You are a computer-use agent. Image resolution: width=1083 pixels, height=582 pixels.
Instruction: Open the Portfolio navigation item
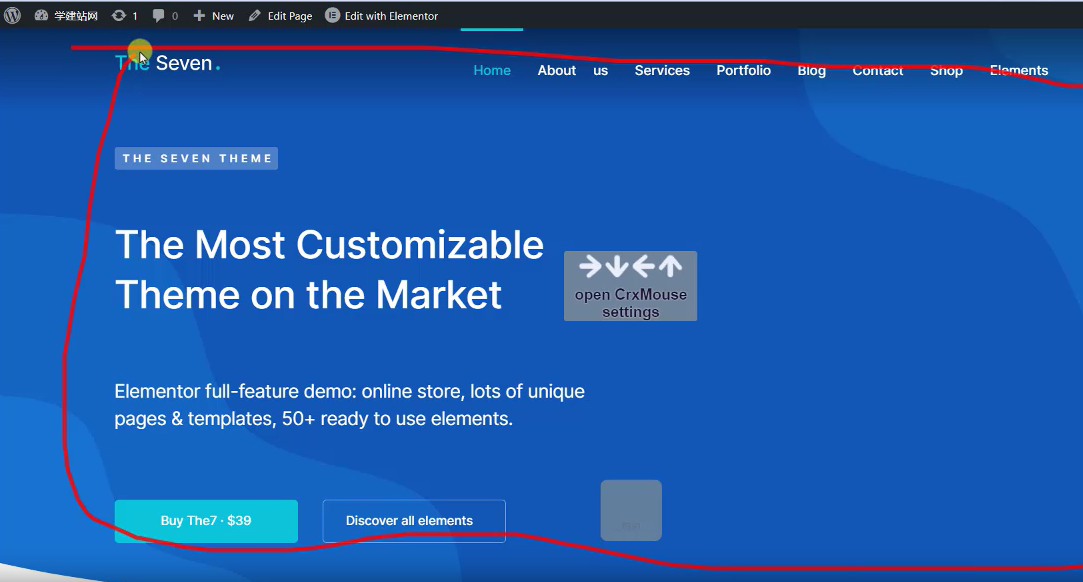743,70
